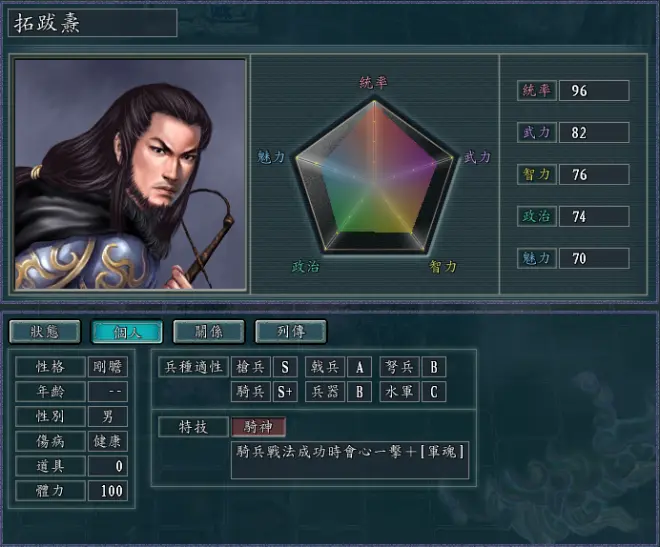
Task: Click the 統率 value field showing 96
Action: (x=594, y=90)
